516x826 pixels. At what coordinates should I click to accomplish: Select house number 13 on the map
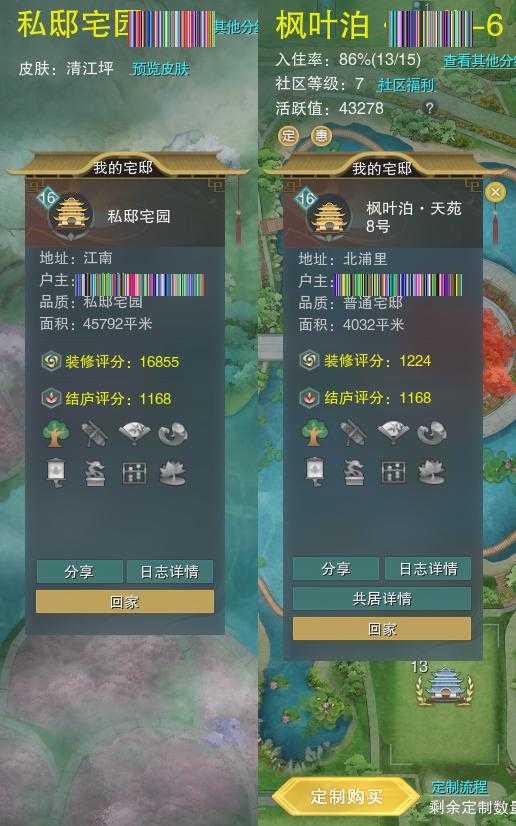(444, 683)
